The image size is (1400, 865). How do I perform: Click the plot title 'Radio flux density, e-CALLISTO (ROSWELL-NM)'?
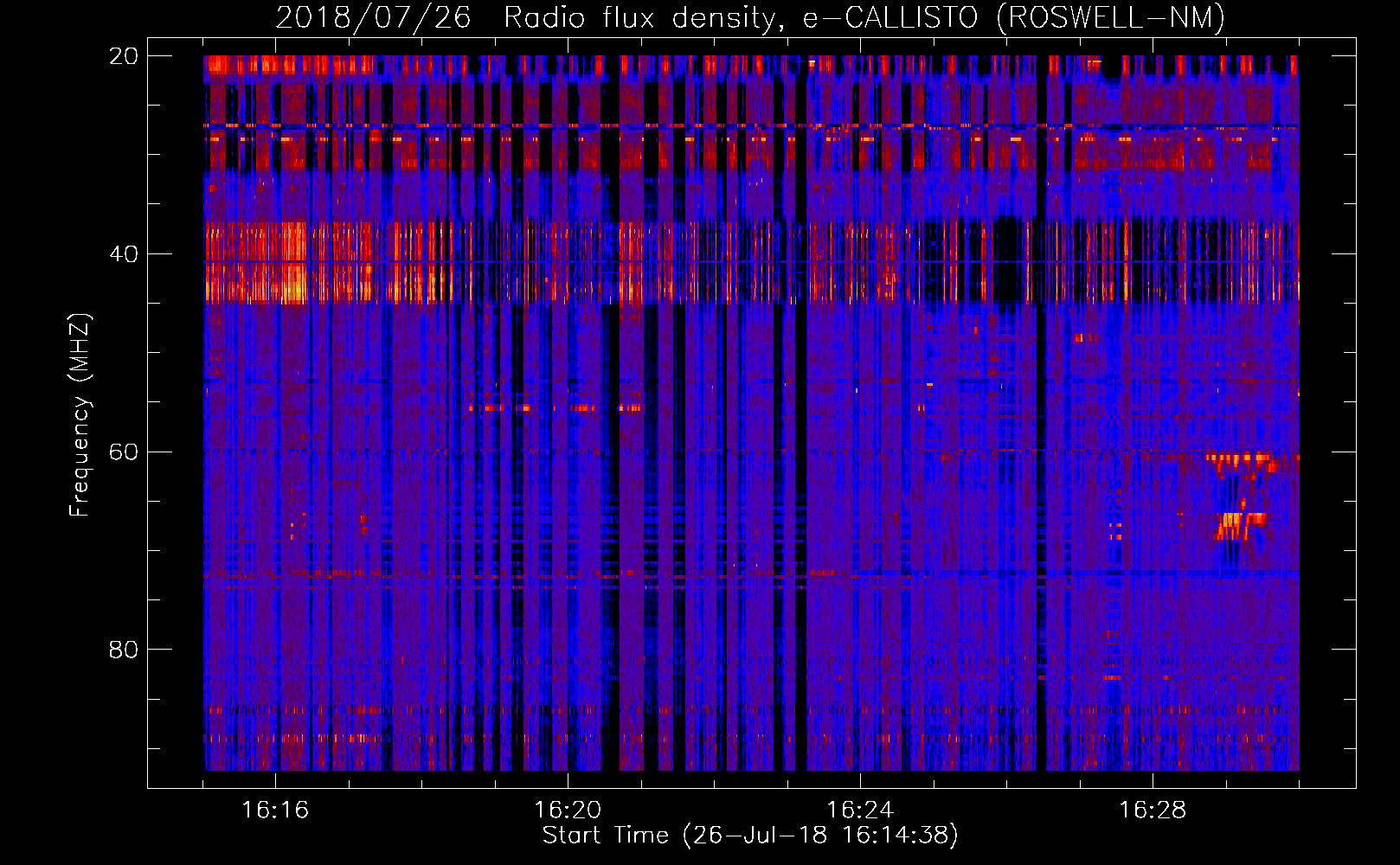864,17
